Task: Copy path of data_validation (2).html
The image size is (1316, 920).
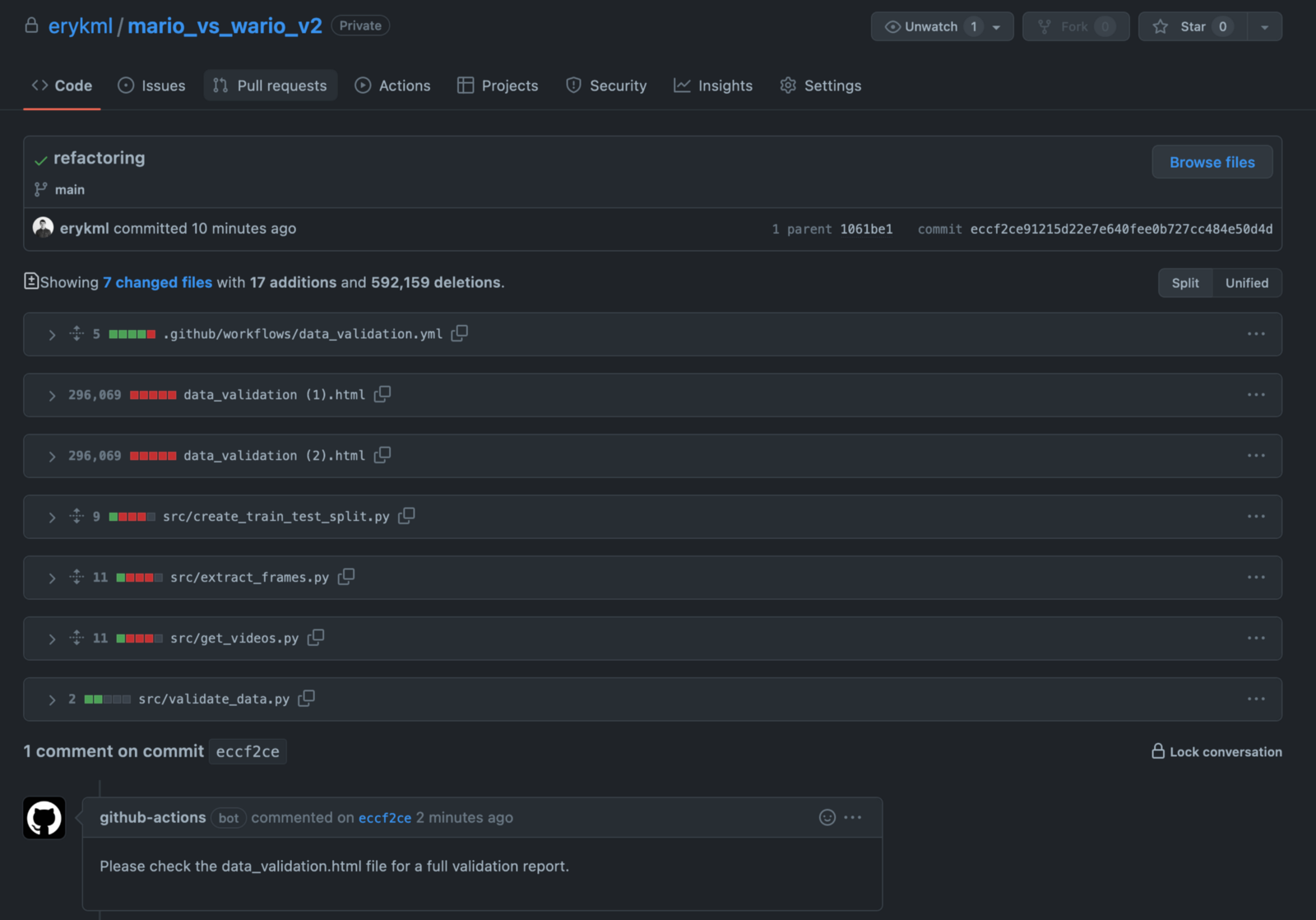Action: pos(382,455)
